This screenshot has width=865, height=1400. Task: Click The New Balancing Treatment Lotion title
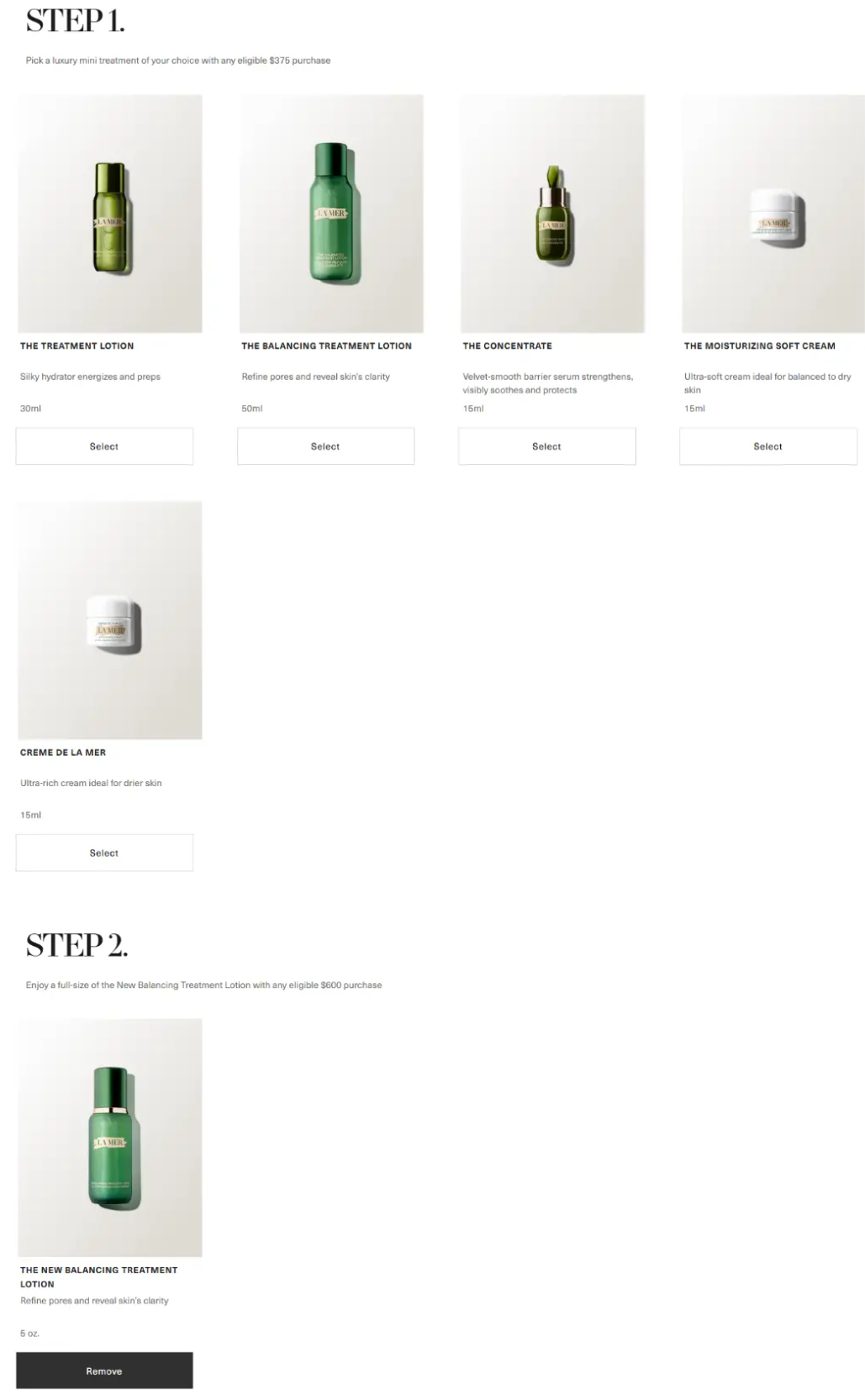point(99,1276)
